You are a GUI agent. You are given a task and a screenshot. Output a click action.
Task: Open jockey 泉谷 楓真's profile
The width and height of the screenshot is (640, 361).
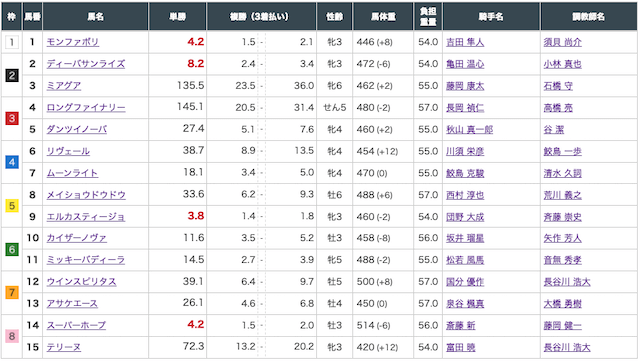pyautogui.click(x=465, y=303)
